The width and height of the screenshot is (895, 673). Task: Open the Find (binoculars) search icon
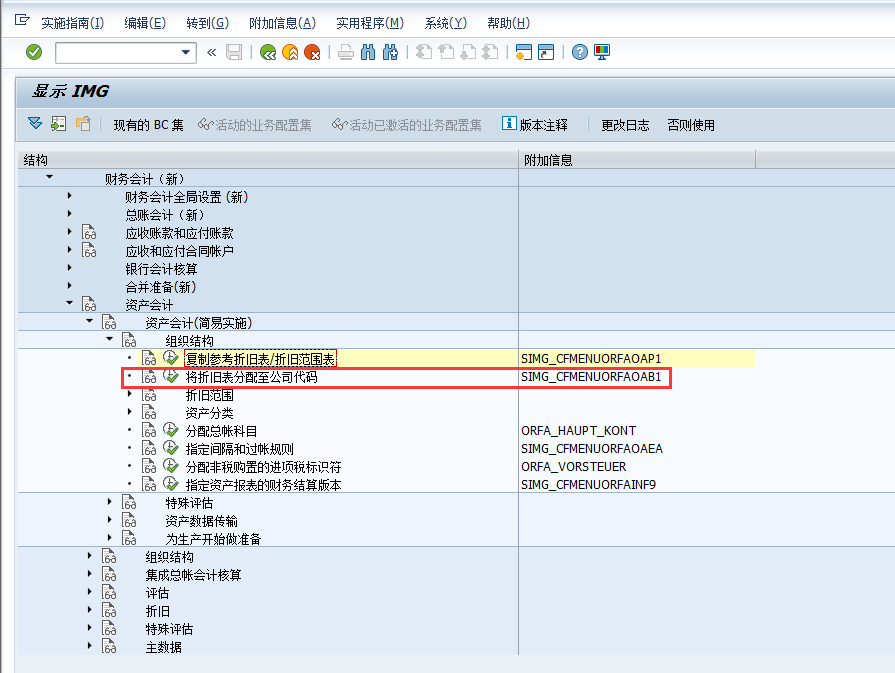tap(370, 52)
